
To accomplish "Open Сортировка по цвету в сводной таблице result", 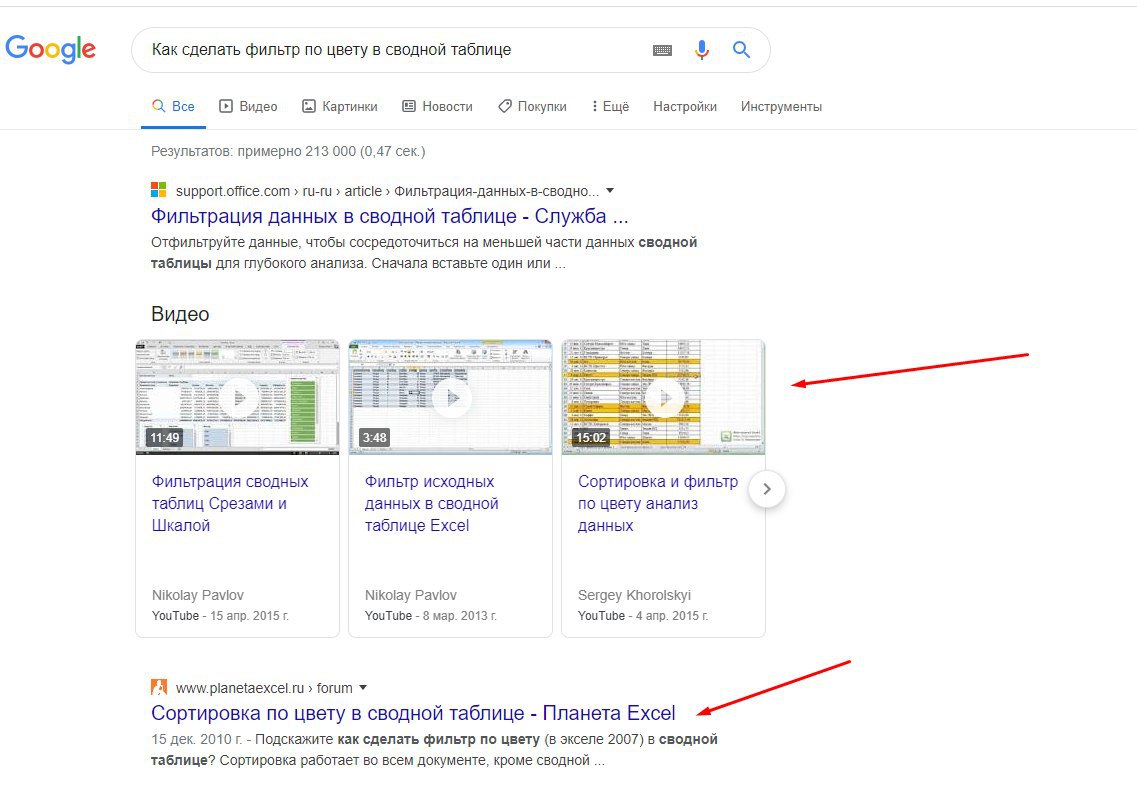I will (413, 713).
